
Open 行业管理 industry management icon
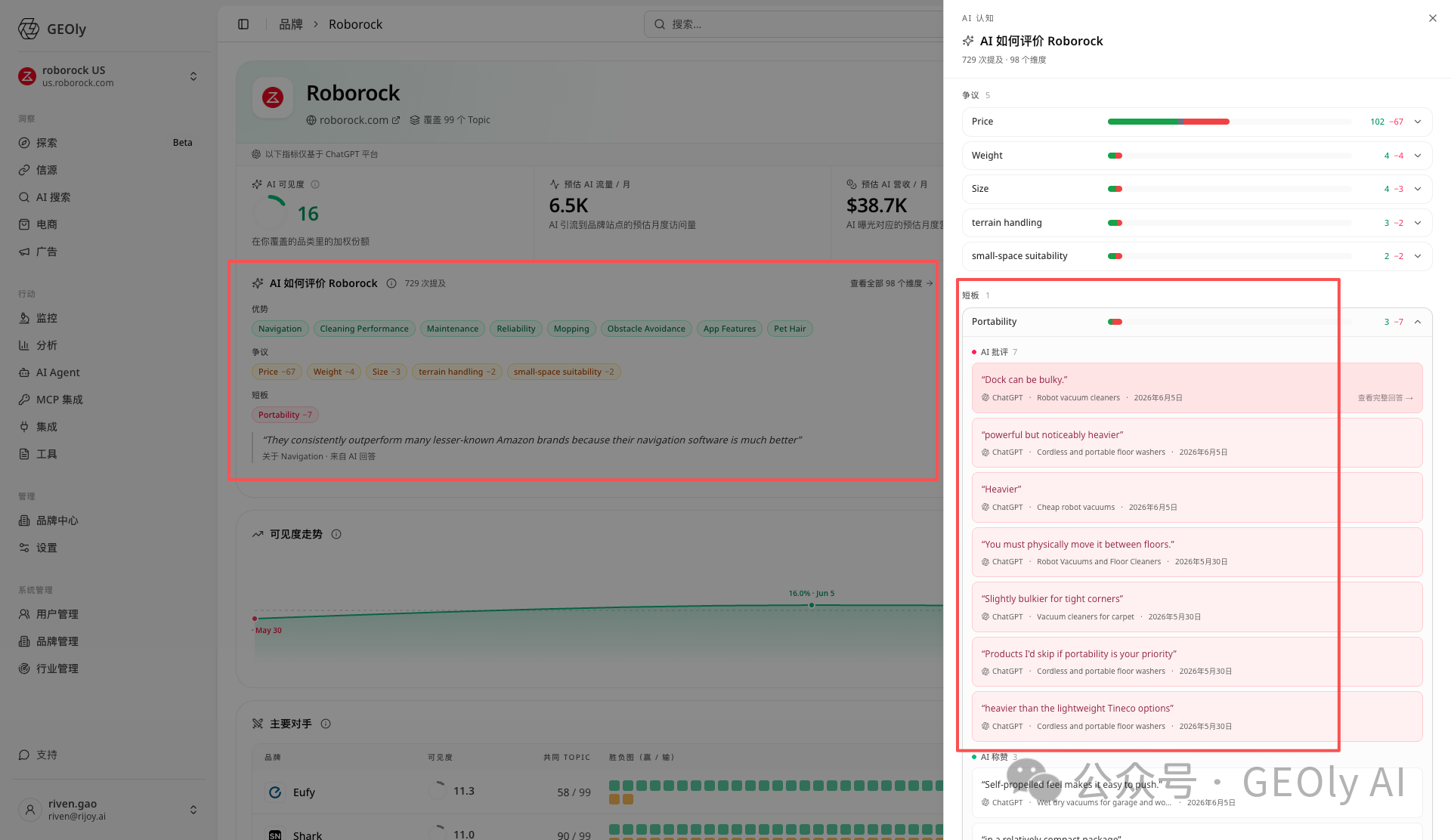click(24, 669)
